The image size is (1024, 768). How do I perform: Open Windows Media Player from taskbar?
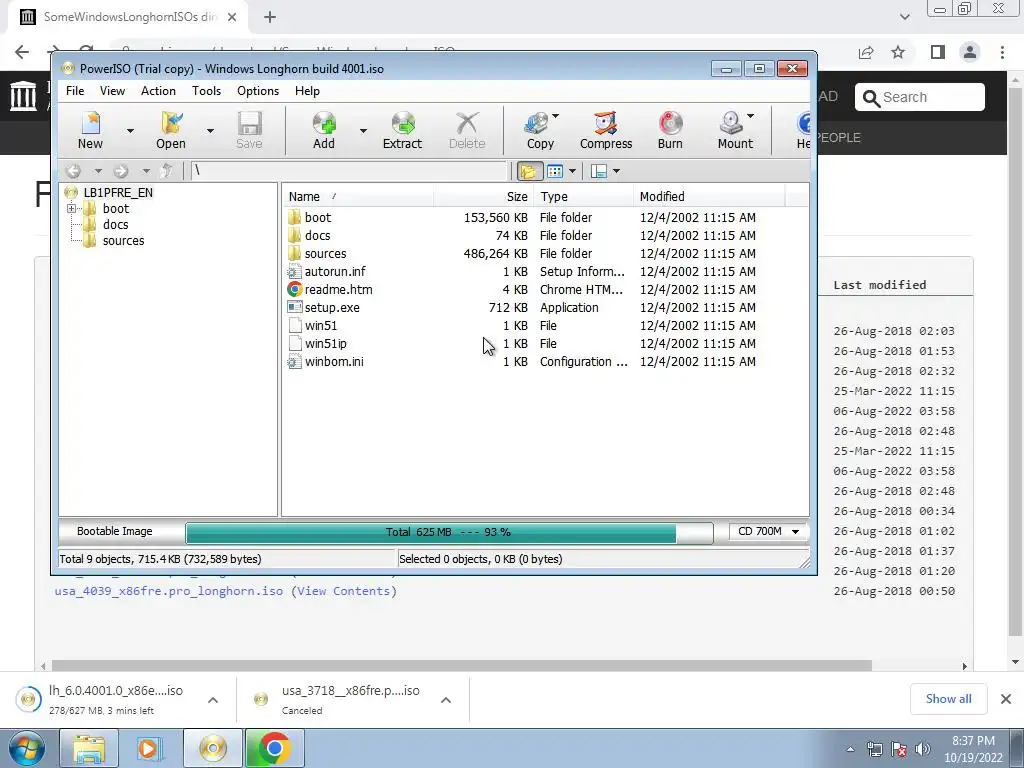click(149, 748)
